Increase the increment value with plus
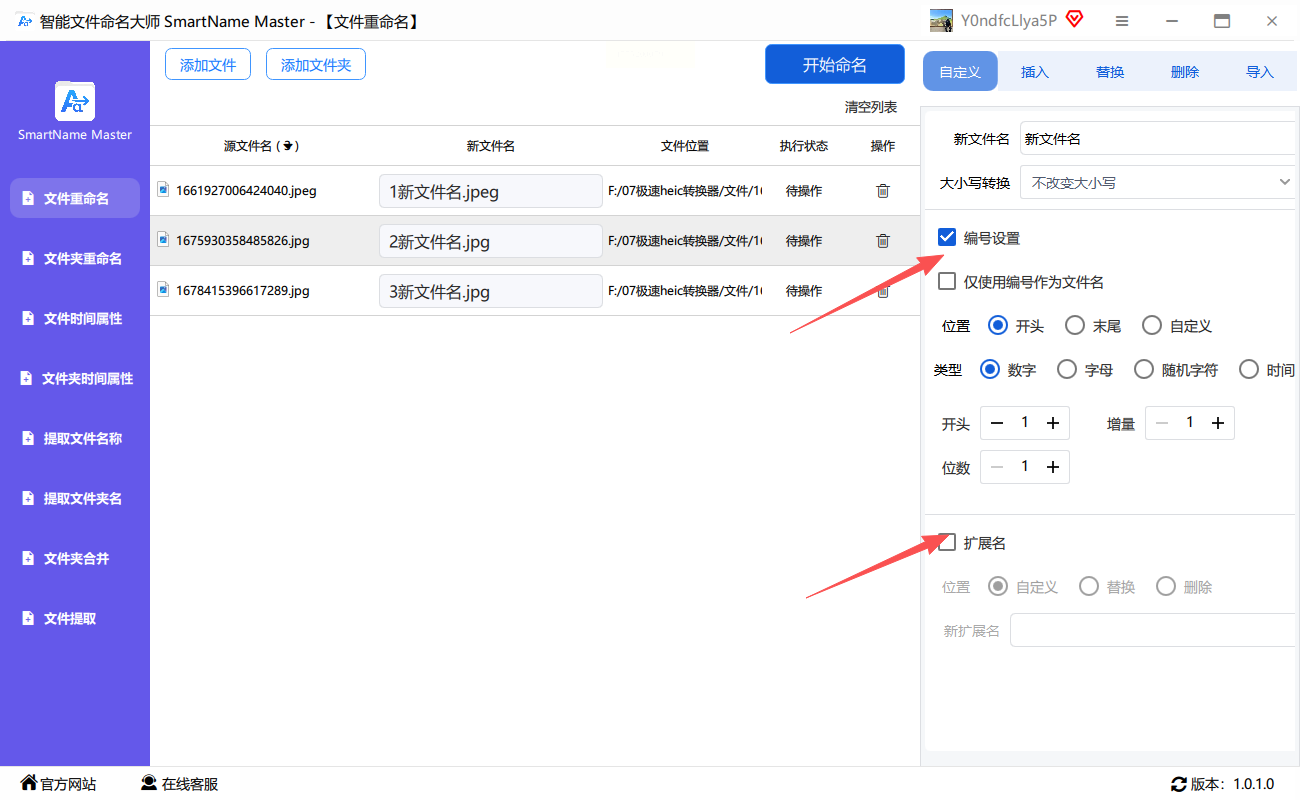The width and height of the screenshot is (1300, 800). coord(1217,423)
